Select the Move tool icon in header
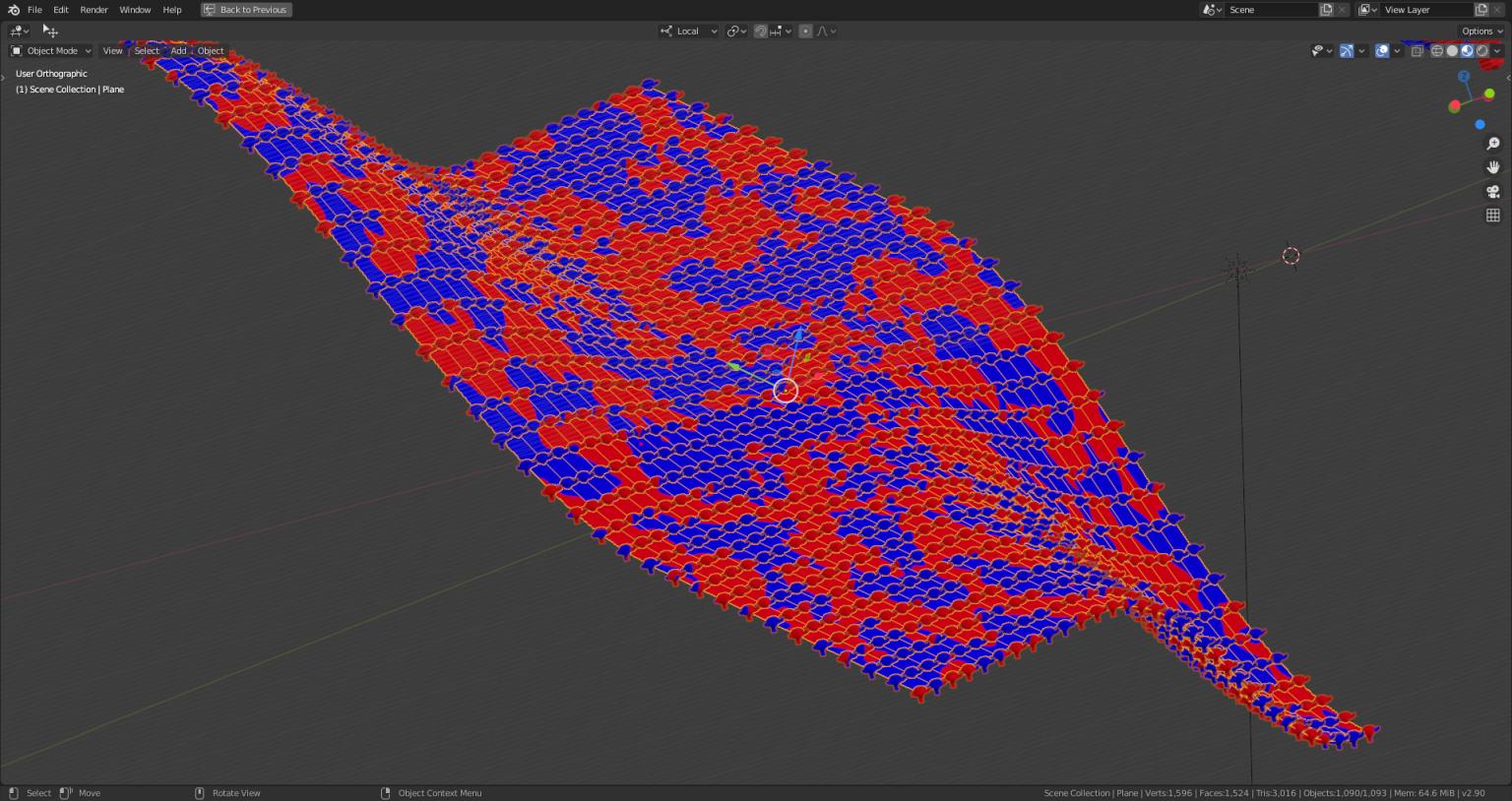 tap(50, 31)
